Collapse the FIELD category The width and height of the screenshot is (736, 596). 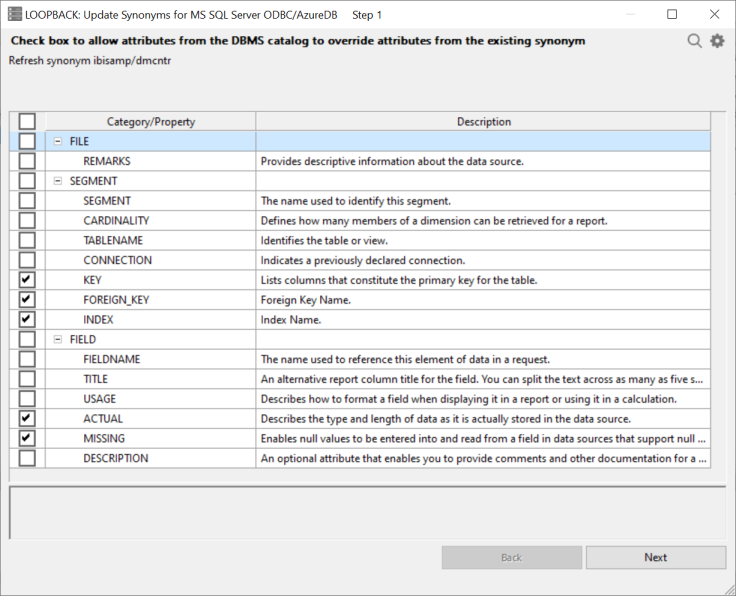(x=58, y=340)
